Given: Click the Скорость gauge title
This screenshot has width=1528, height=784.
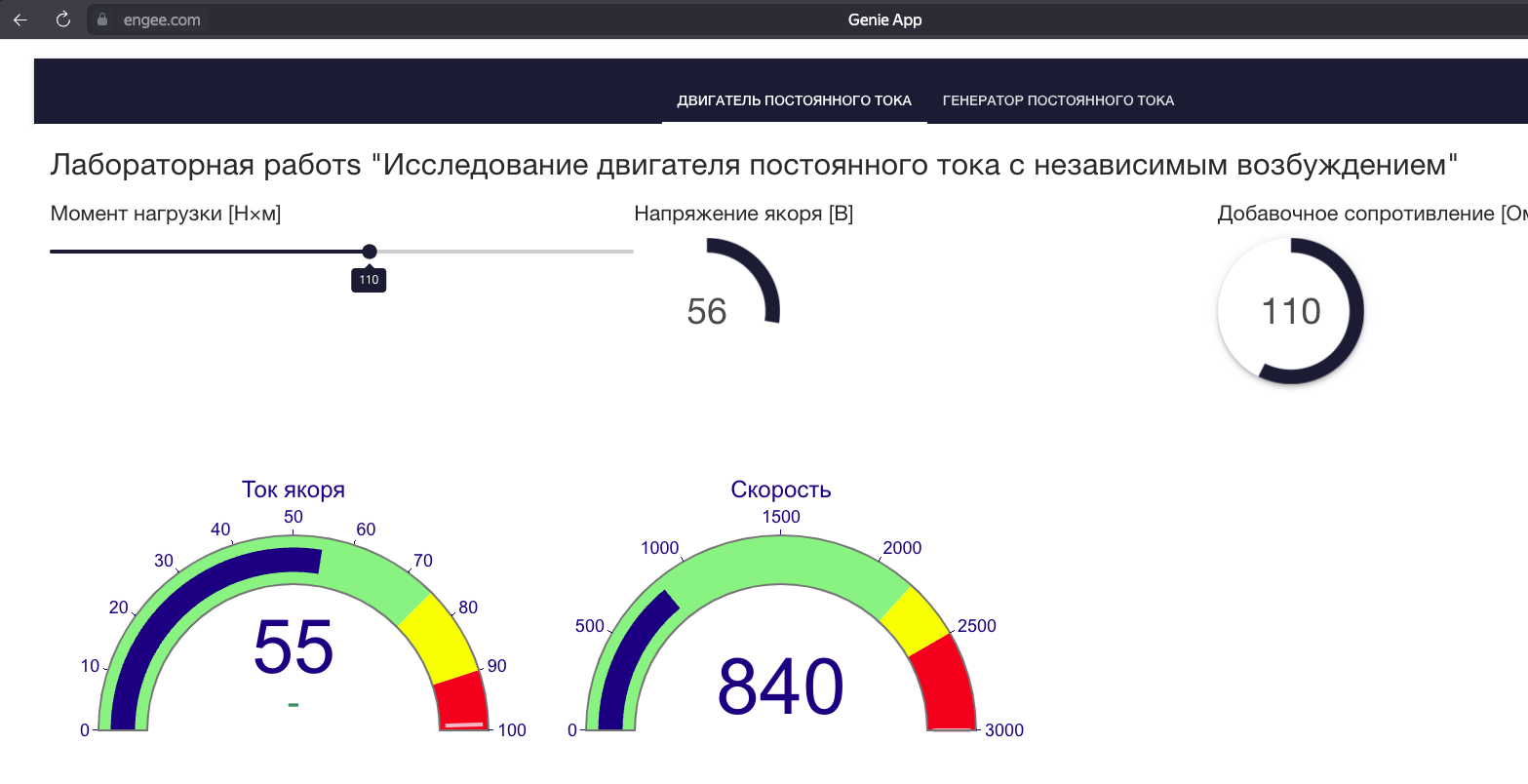Looking at the screenshot, I should [780, 490].
